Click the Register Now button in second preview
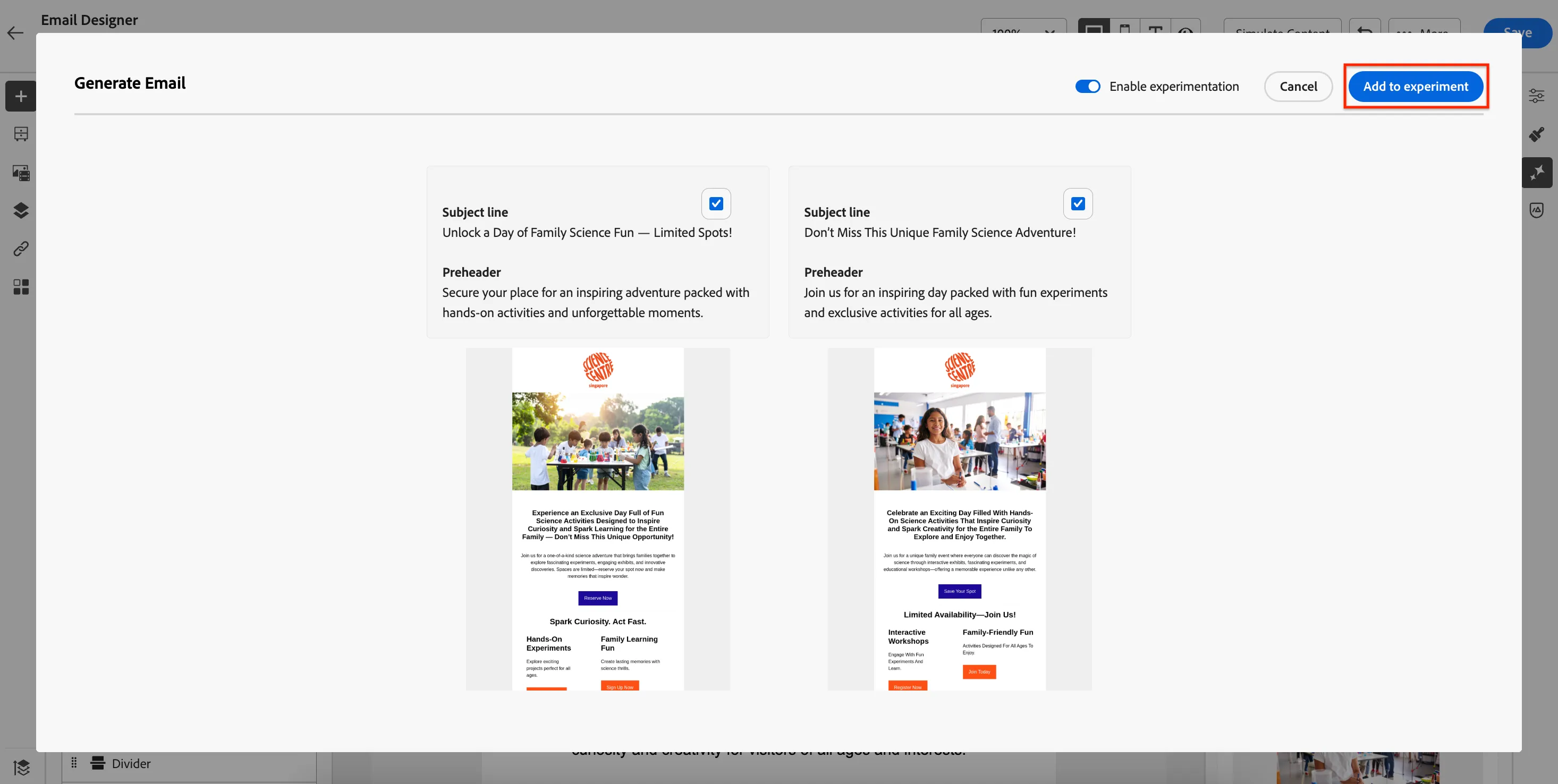1558x784 pixels. click(x=907, y=686)
